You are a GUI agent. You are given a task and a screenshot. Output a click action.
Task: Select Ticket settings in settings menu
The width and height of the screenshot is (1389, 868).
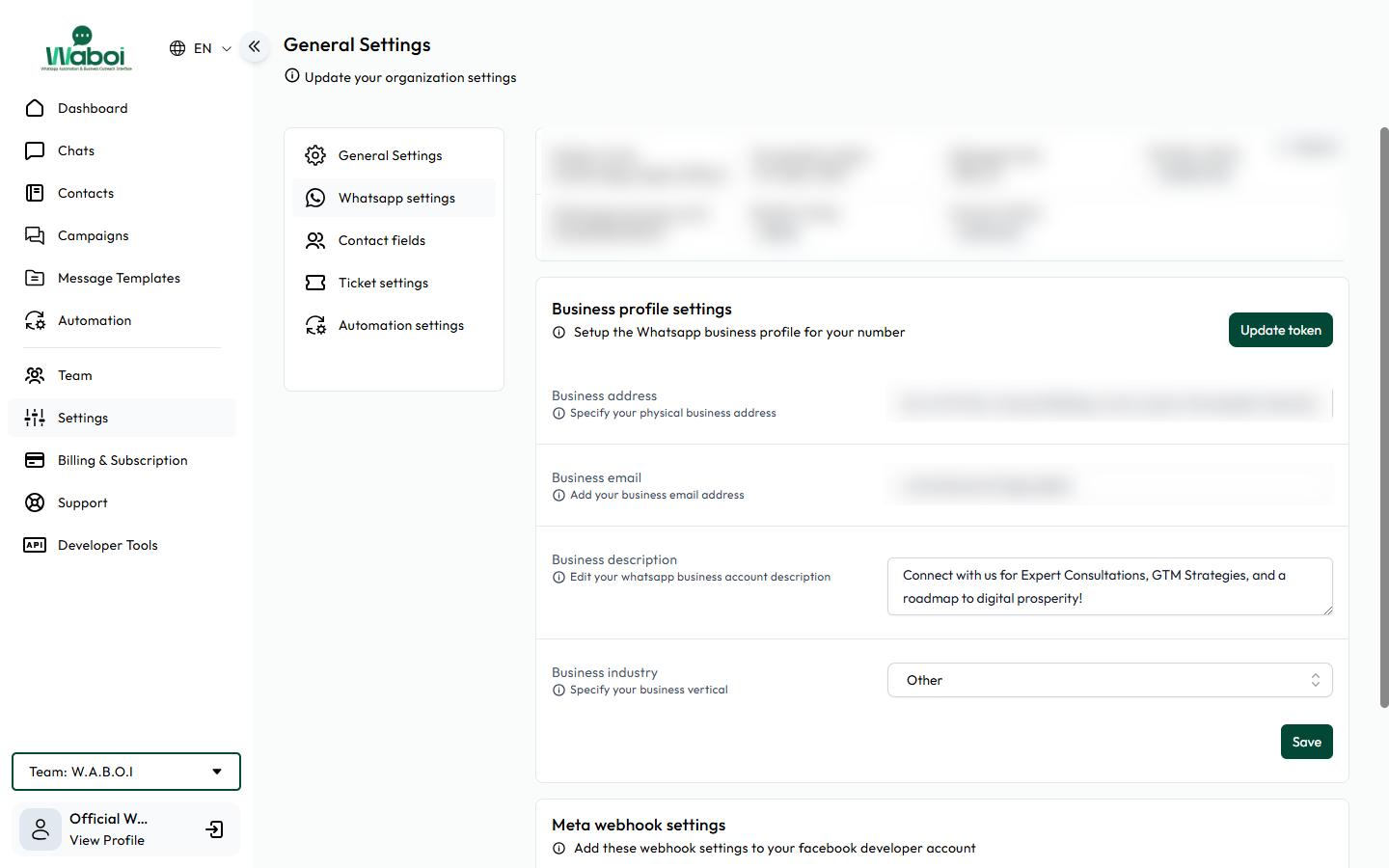point(383,283)
